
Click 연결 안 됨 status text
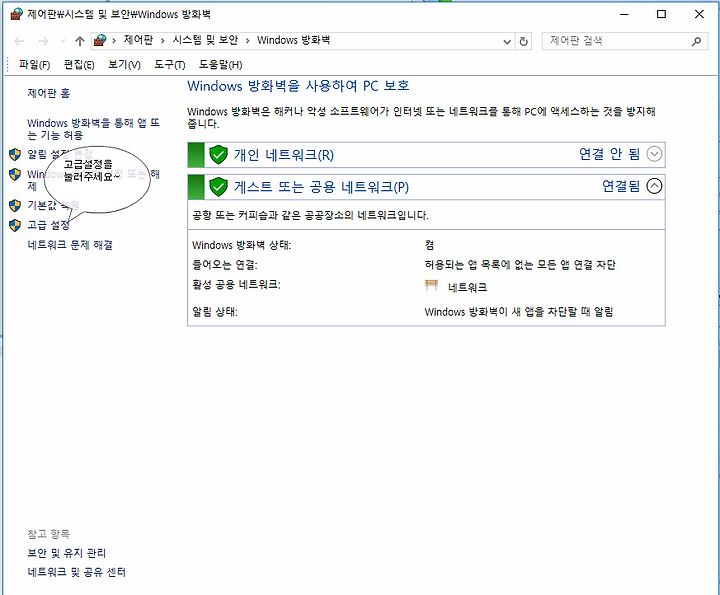pos(609,154)
